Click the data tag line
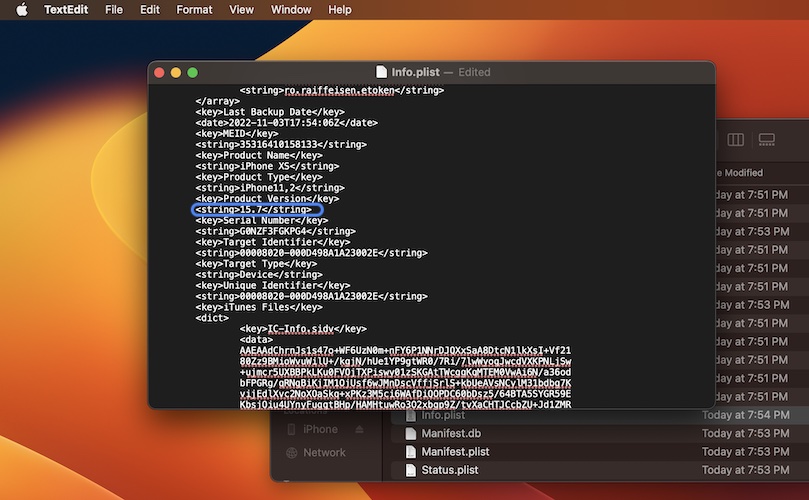The width and height of the screenshot is (809, 500). [x=256, y=340]
